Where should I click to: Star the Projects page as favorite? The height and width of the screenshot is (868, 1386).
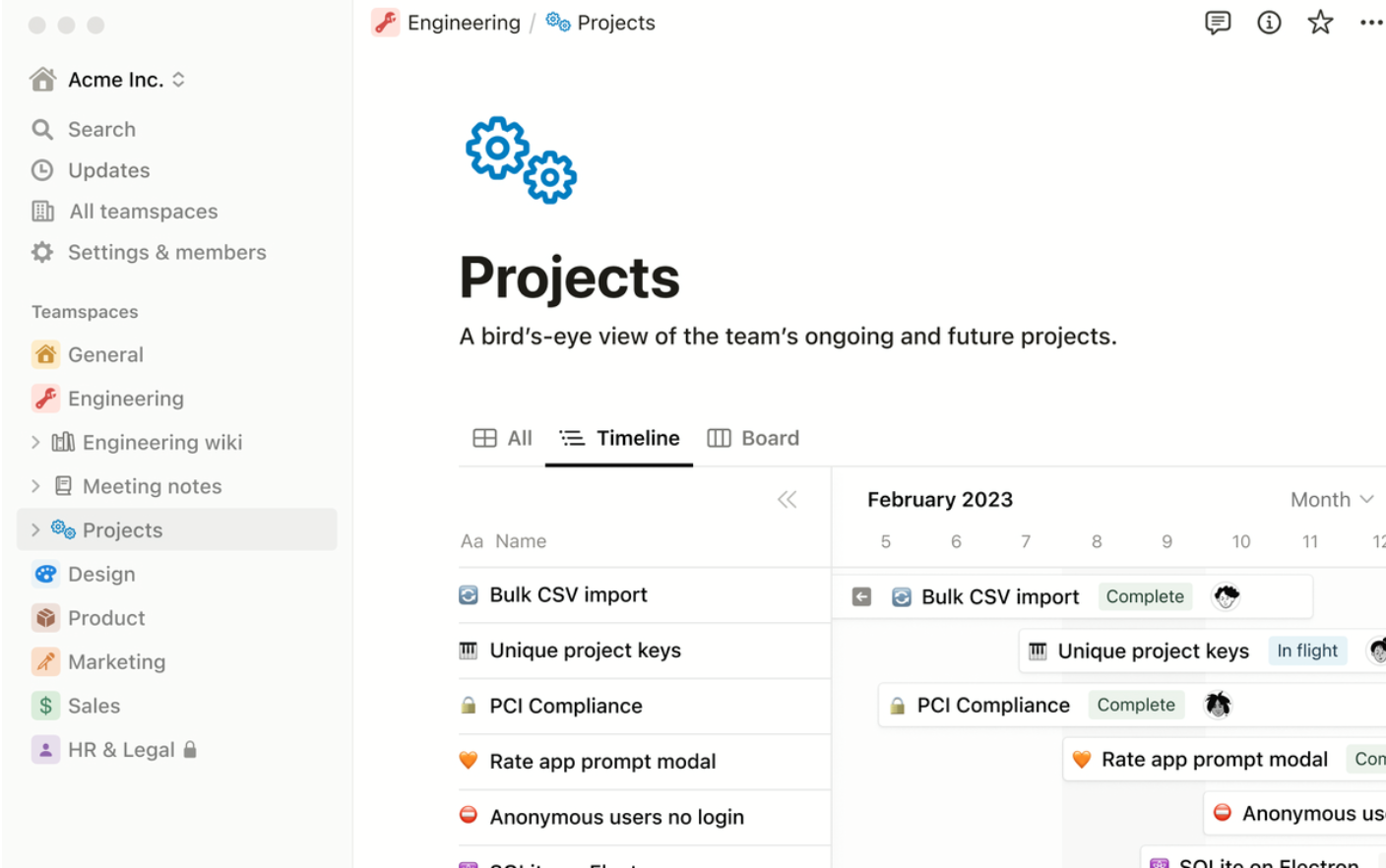[1320, 23]
